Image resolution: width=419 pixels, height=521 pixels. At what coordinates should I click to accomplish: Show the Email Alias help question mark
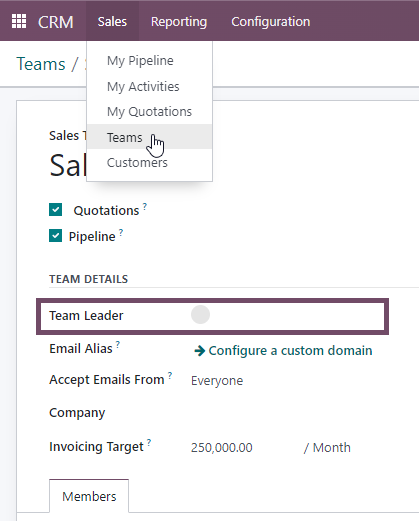coord(118,344)
